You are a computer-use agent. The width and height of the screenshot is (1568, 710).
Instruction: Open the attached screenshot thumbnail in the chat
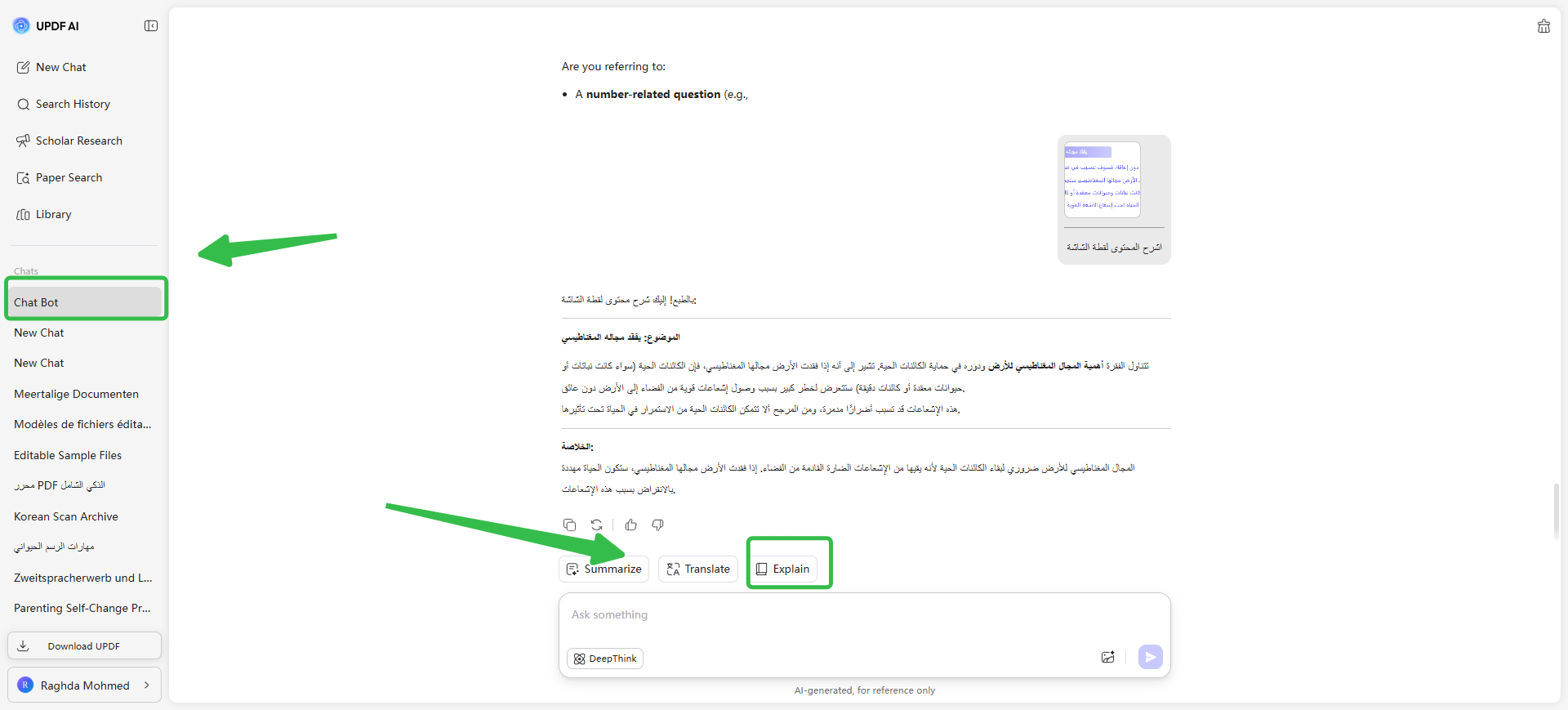(1102, 180)
